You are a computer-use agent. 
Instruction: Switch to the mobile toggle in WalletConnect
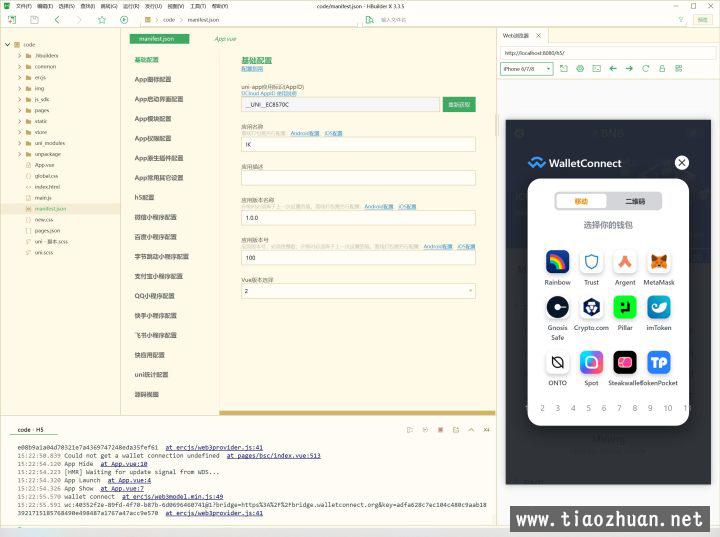[581, 201]
